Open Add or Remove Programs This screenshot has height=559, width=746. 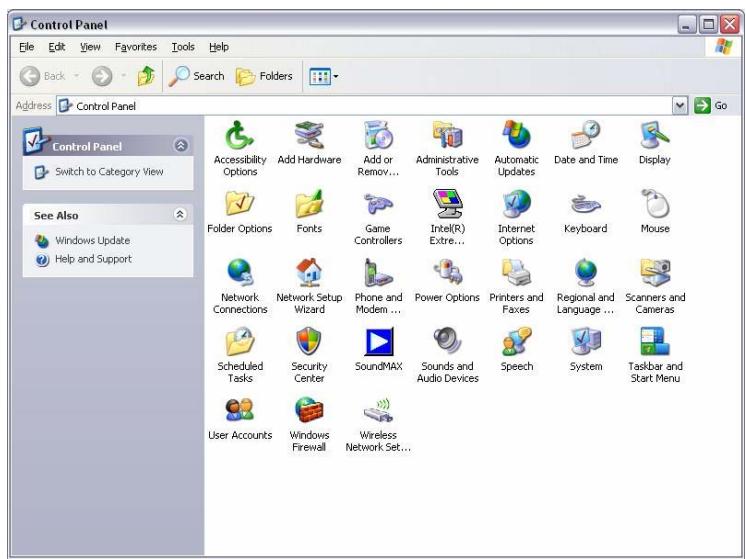(378, 148)
